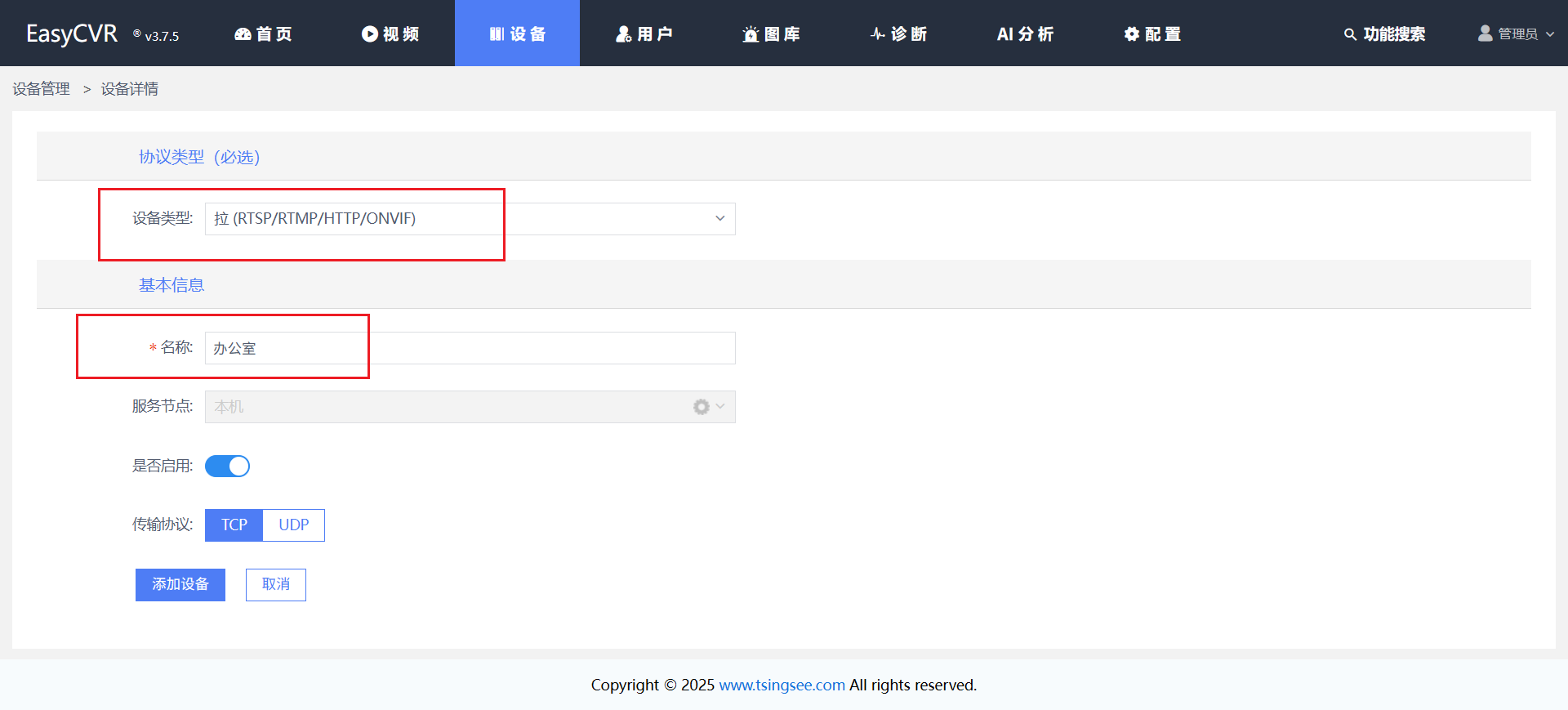Toggle the 是否启用 switch off

coord(227,466)
